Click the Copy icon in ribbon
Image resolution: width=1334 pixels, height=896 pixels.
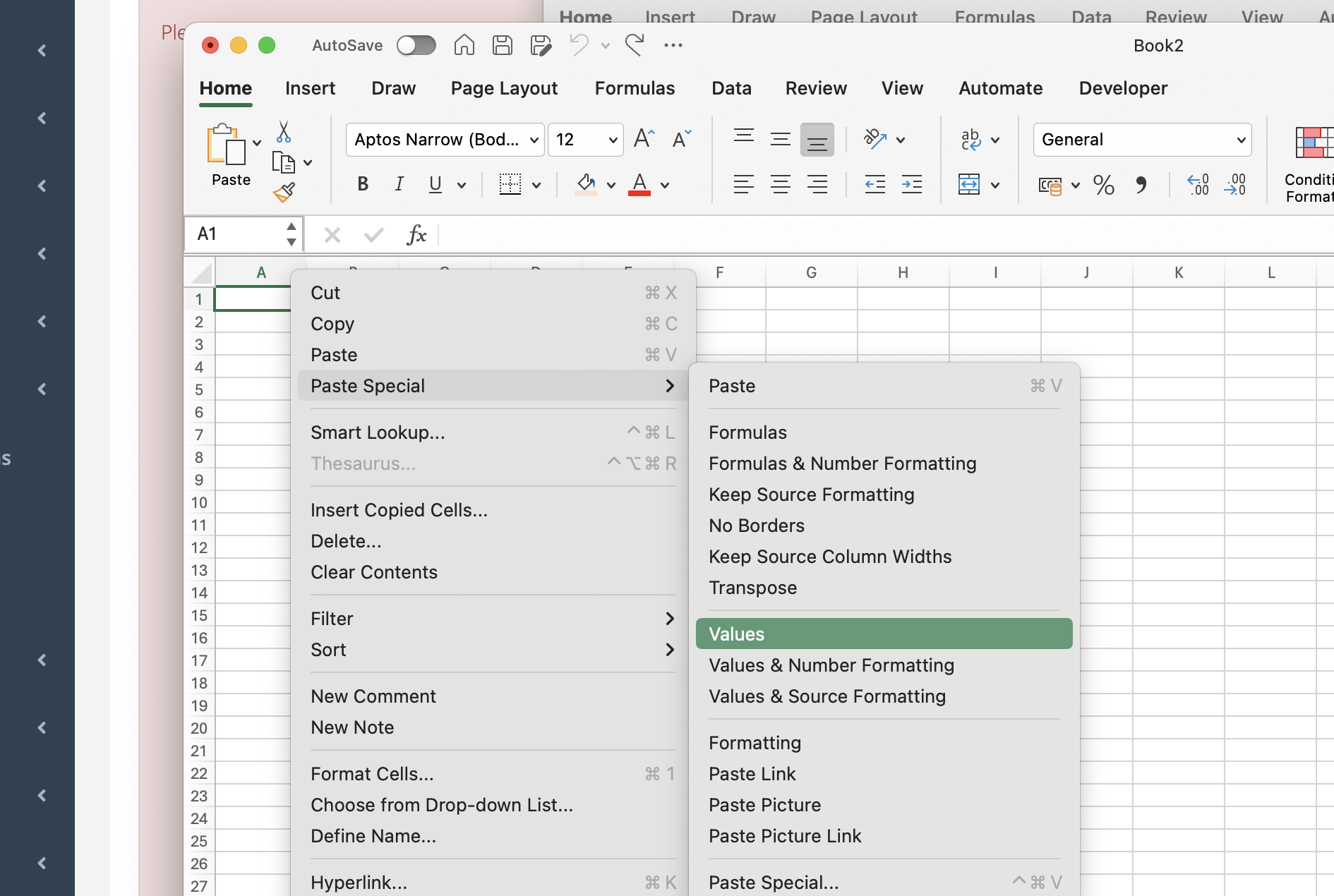(283, 162)
